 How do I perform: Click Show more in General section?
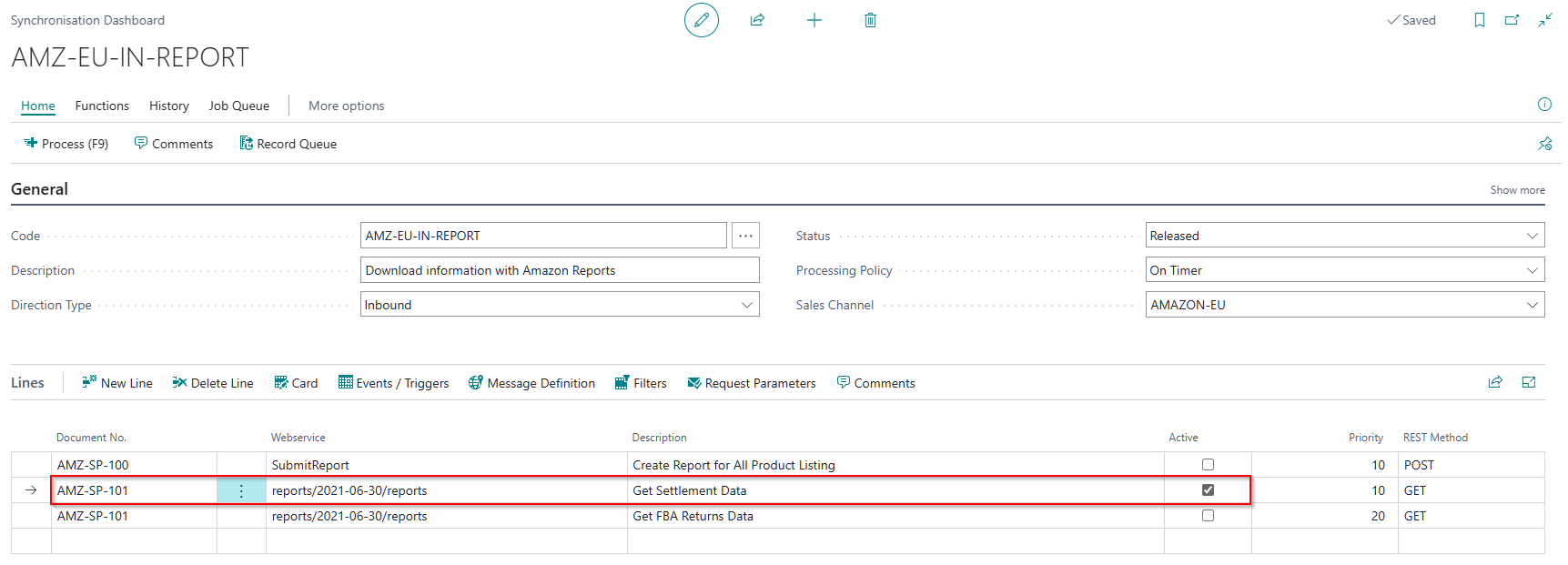[1517, 190]
